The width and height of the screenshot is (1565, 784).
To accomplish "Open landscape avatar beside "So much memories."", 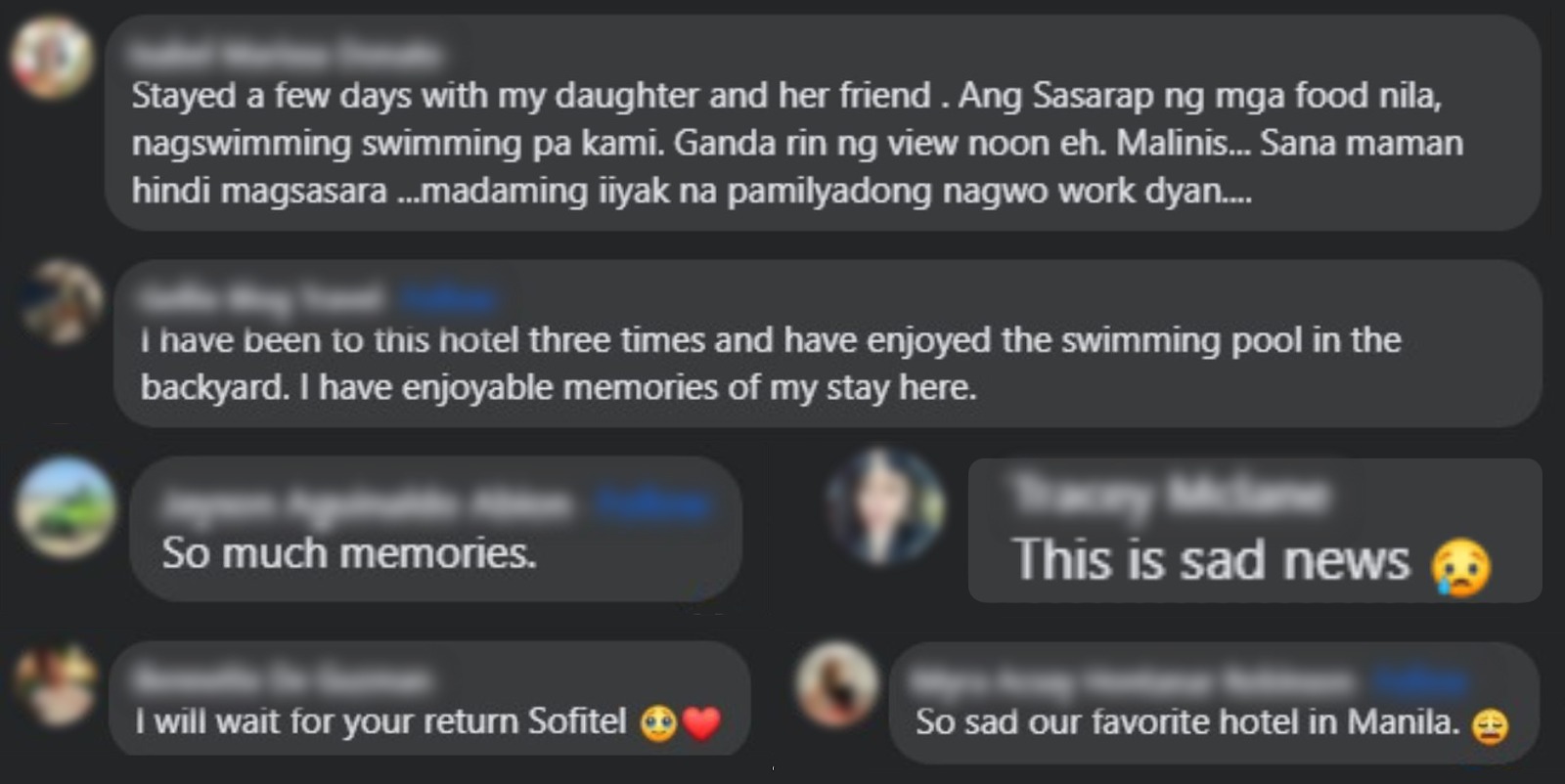I will tap(66, 507).
